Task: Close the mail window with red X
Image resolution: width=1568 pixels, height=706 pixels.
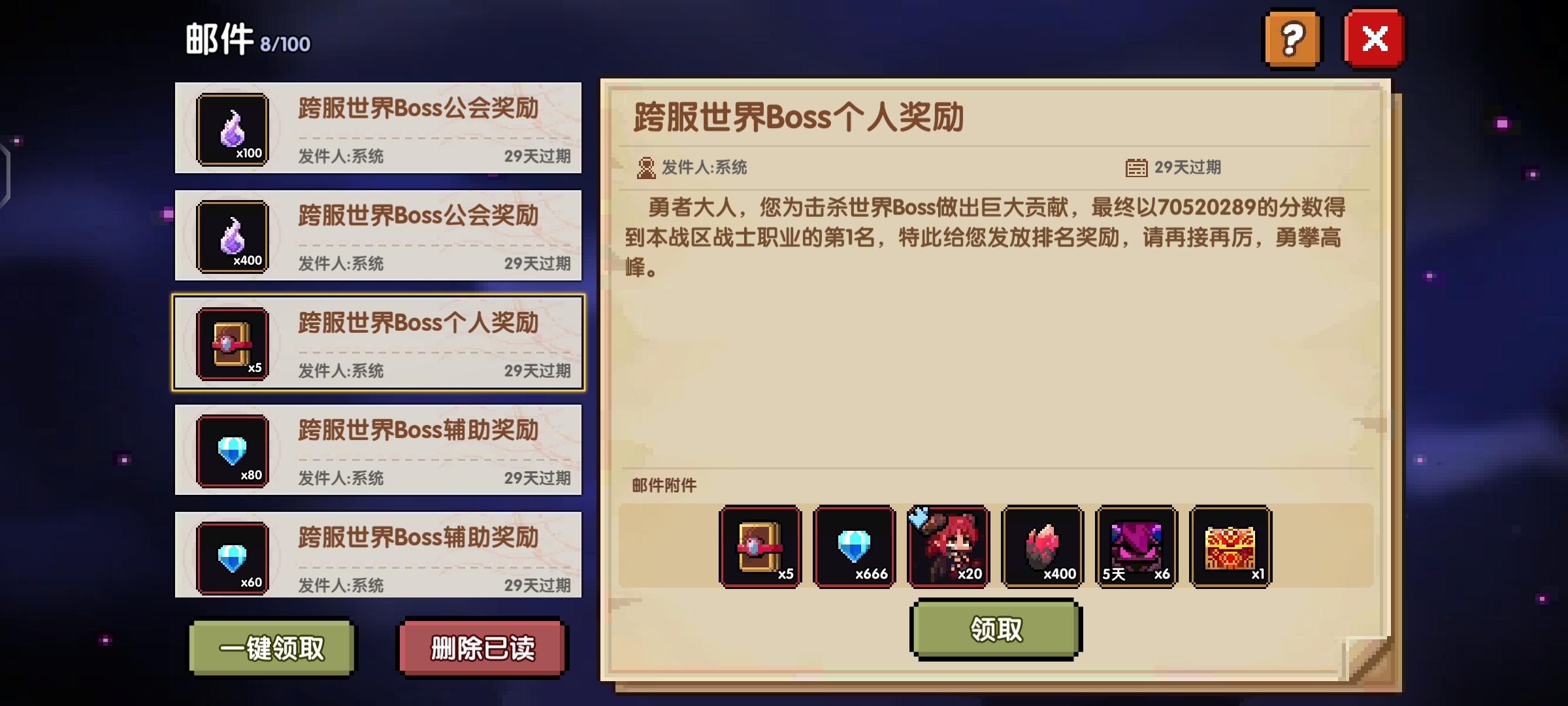Action: tap(1375, 39)
